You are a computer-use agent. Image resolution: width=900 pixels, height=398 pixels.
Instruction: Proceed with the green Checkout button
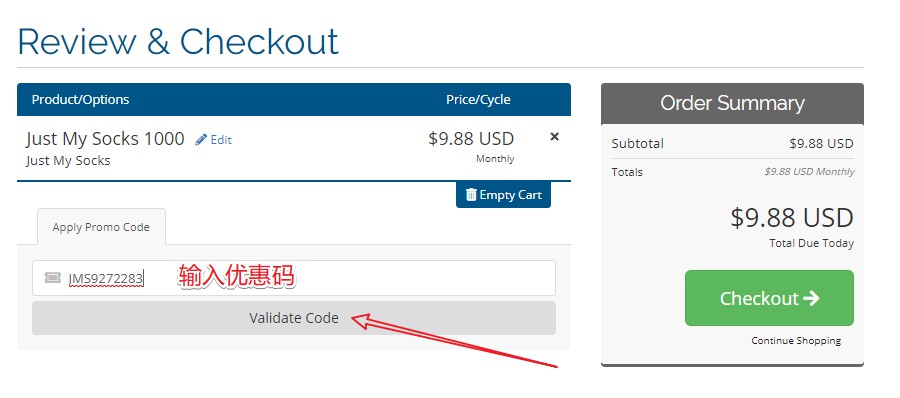769,298
